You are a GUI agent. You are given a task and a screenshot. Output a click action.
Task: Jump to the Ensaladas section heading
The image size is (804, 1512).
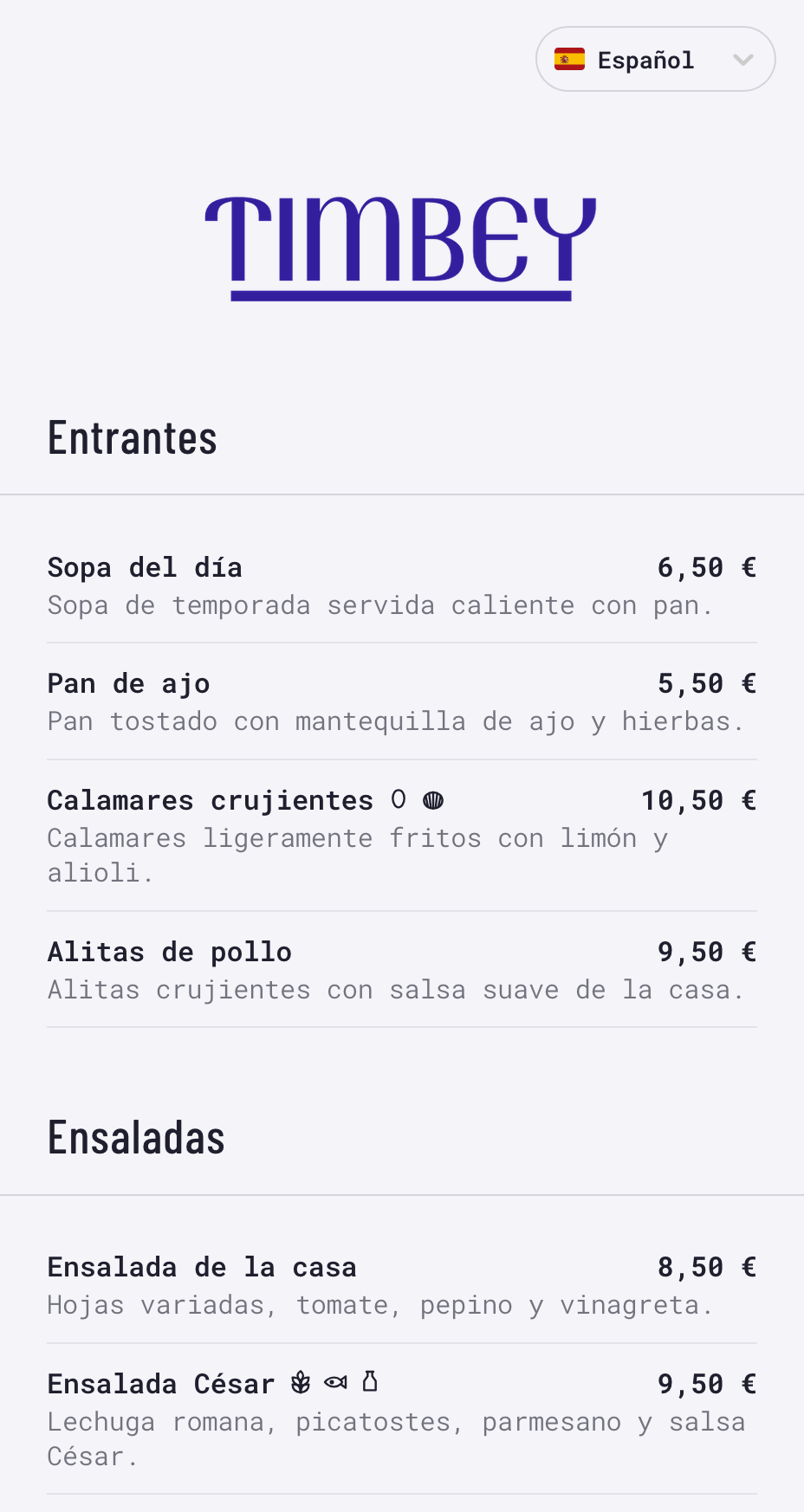tap(136, 1138)
